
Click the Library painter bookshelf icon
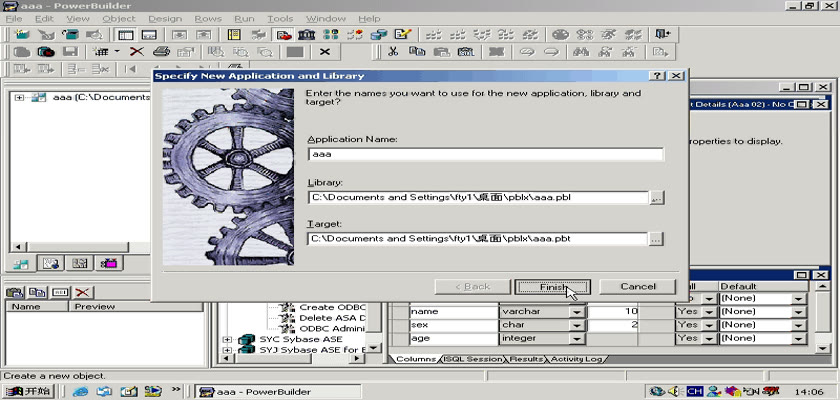[x=306, y=35]
